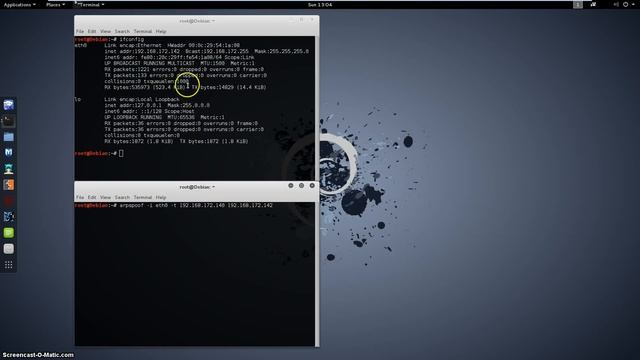Open Help menu in lower terminal
This screenshot has width=640, height=360.
(161, 198)
